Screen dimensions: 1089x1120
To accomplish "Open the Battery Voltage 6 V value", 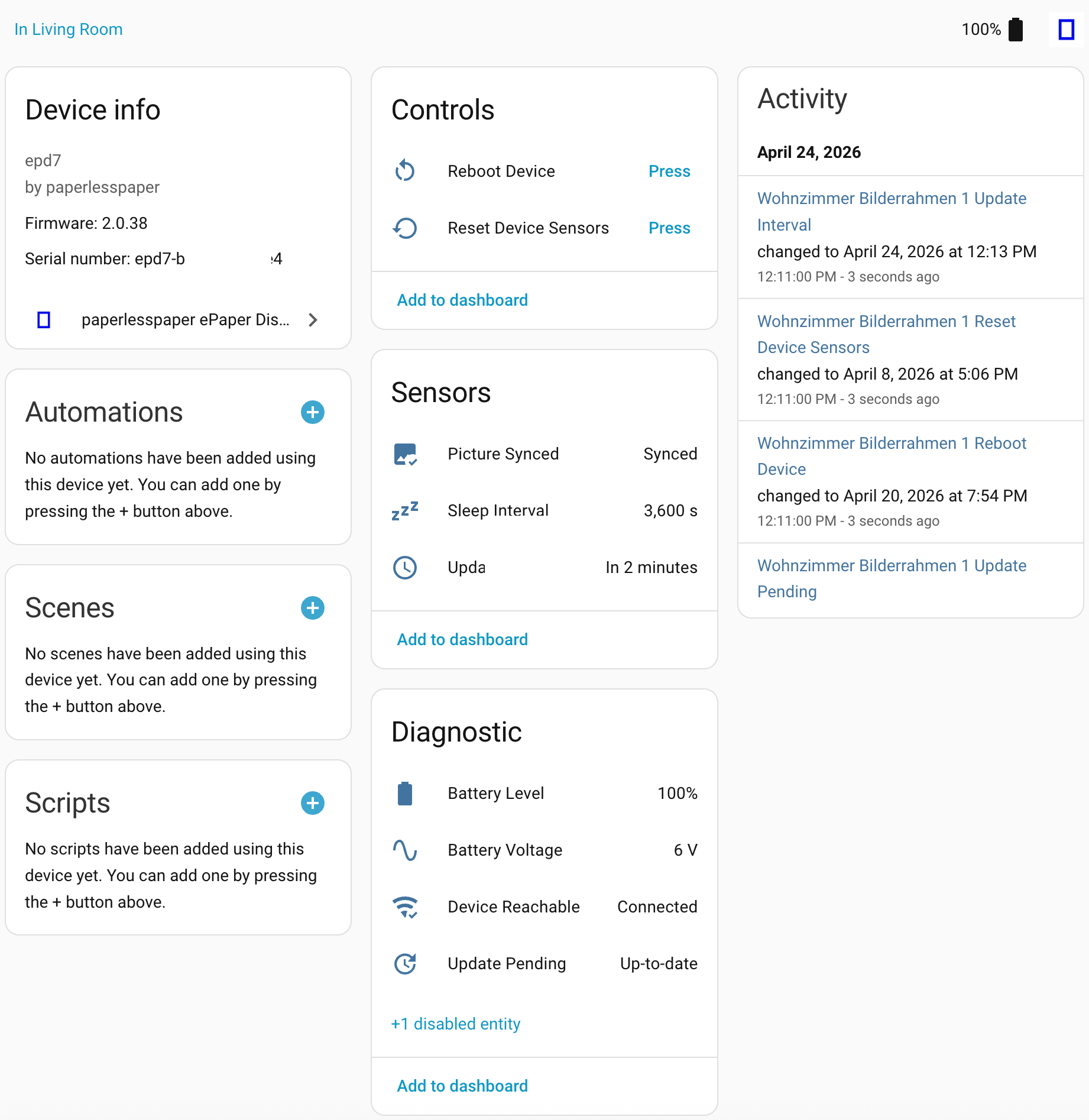I will click(686, 850).
